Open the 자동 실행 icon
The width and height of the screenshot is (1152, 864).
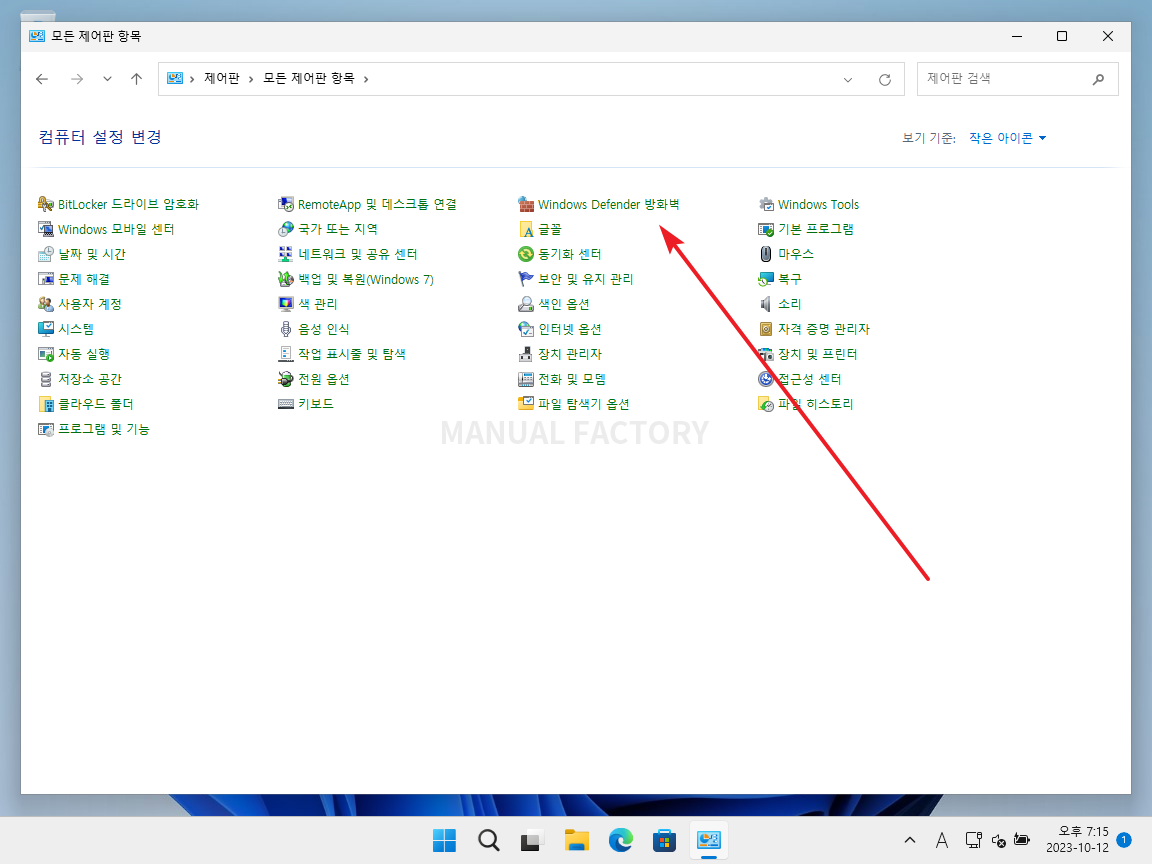click(x=46, y=354)
